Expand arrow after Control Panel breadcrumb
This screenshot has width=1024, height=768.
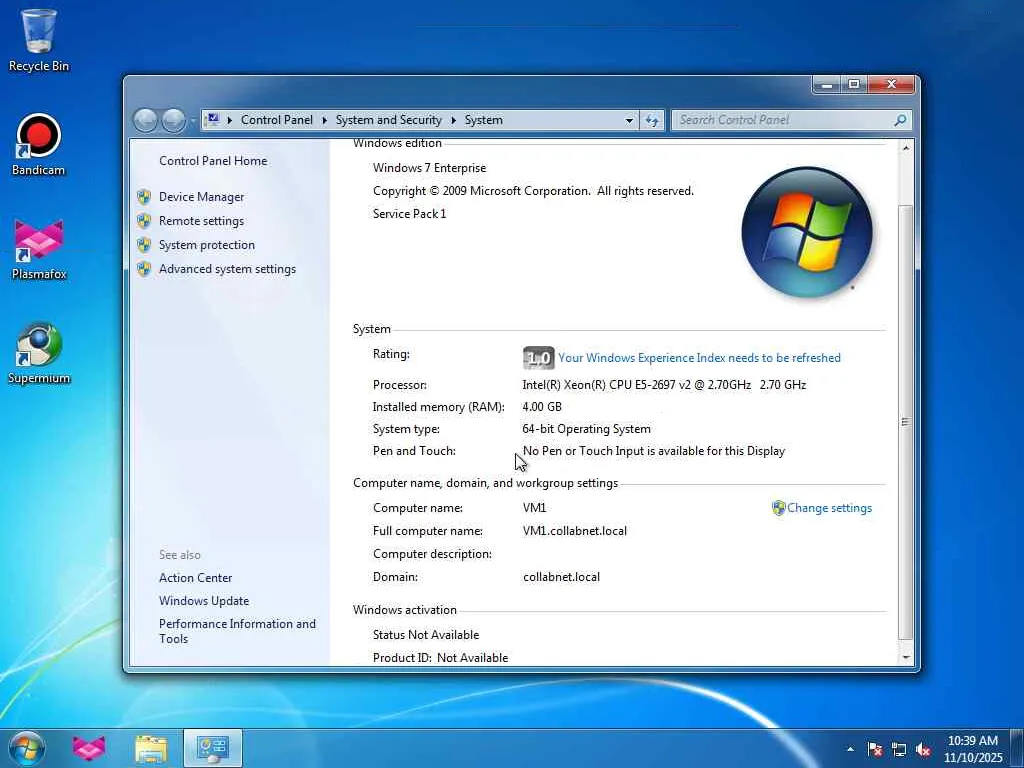tap(325, 120)
